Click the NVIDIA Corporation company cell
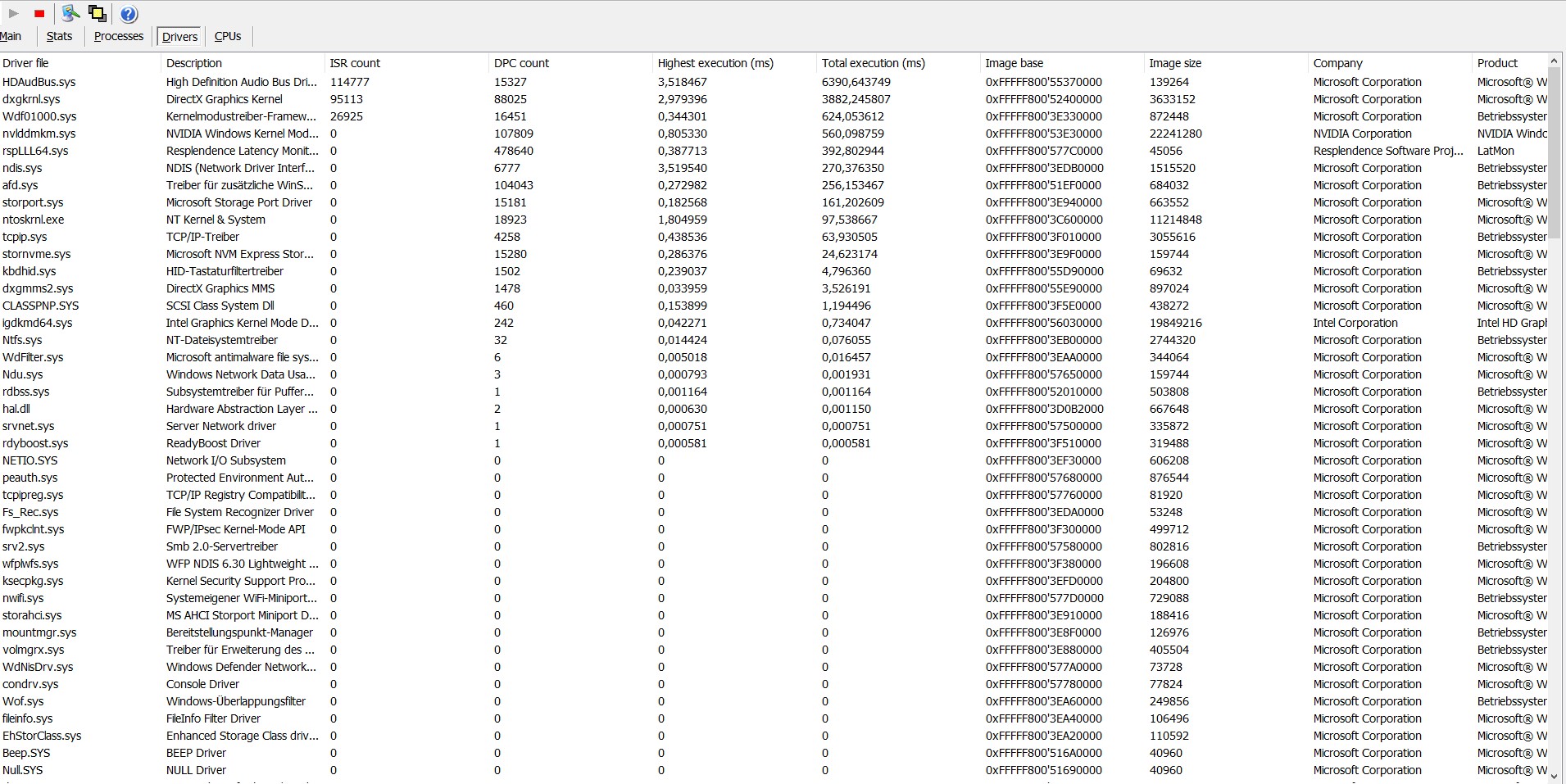Viewport: 1566px width, 784px height. pyautogui.click(x=1362, y=134)
